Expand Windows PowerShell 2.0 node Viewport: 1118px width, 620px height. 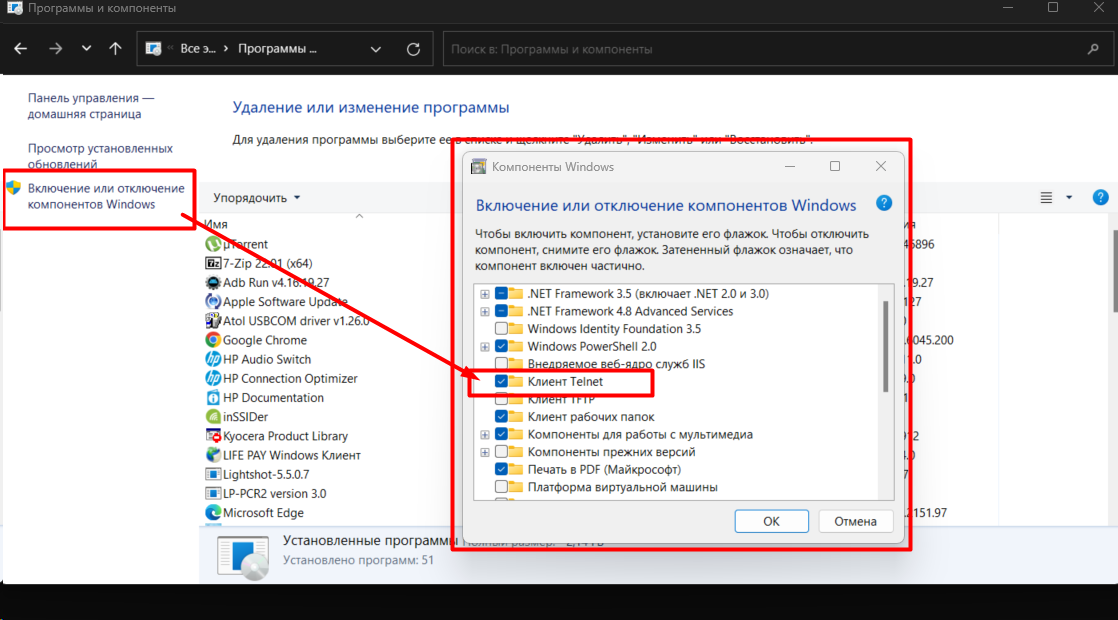(x=485, y=347)
